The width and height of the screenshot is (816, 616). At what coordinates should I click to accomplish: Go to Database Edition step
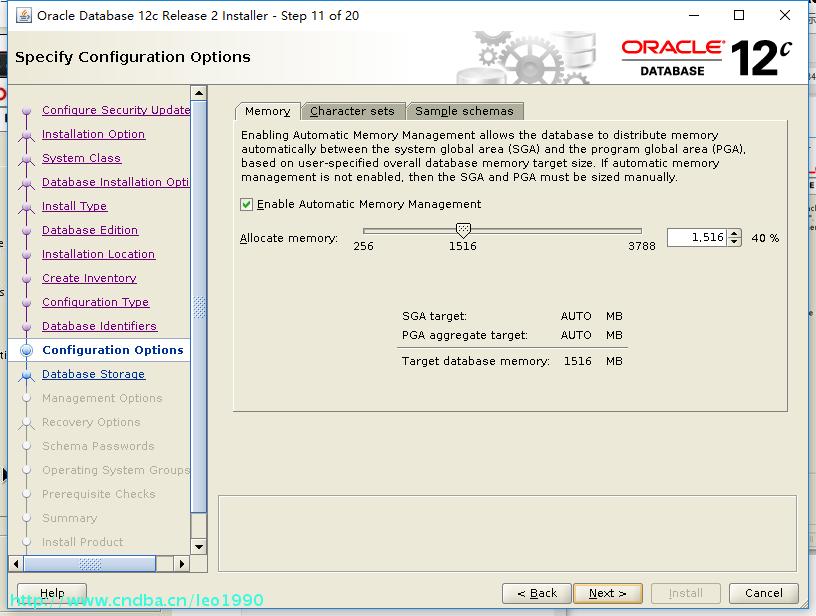90,230
